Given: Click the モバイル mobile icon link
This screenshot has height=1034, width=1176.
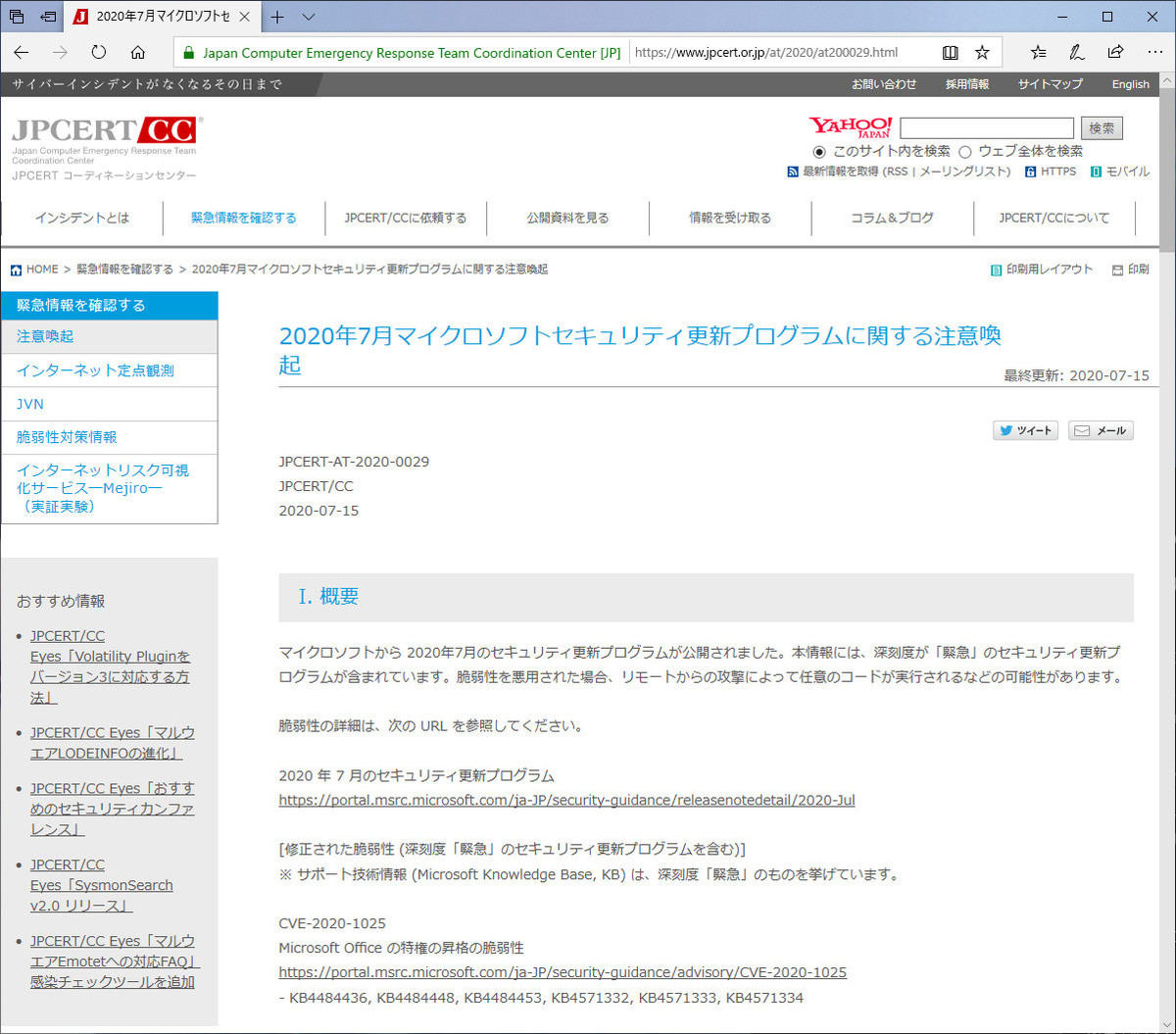Looking at the screenshot, I should pyautogui.click(x=1120, y=172).
